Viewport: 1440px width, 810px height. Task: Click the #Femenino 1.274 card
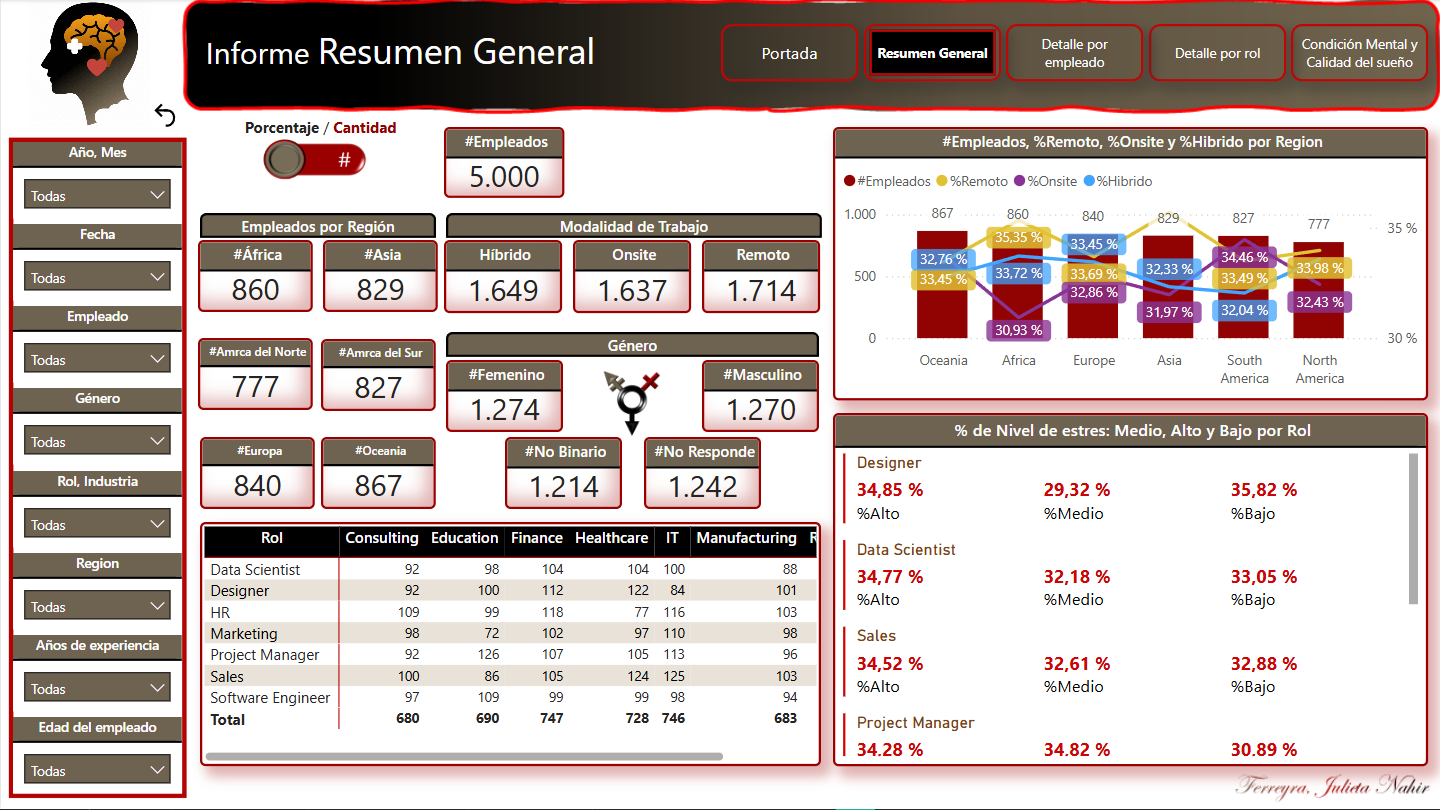[x=504, y=396]
